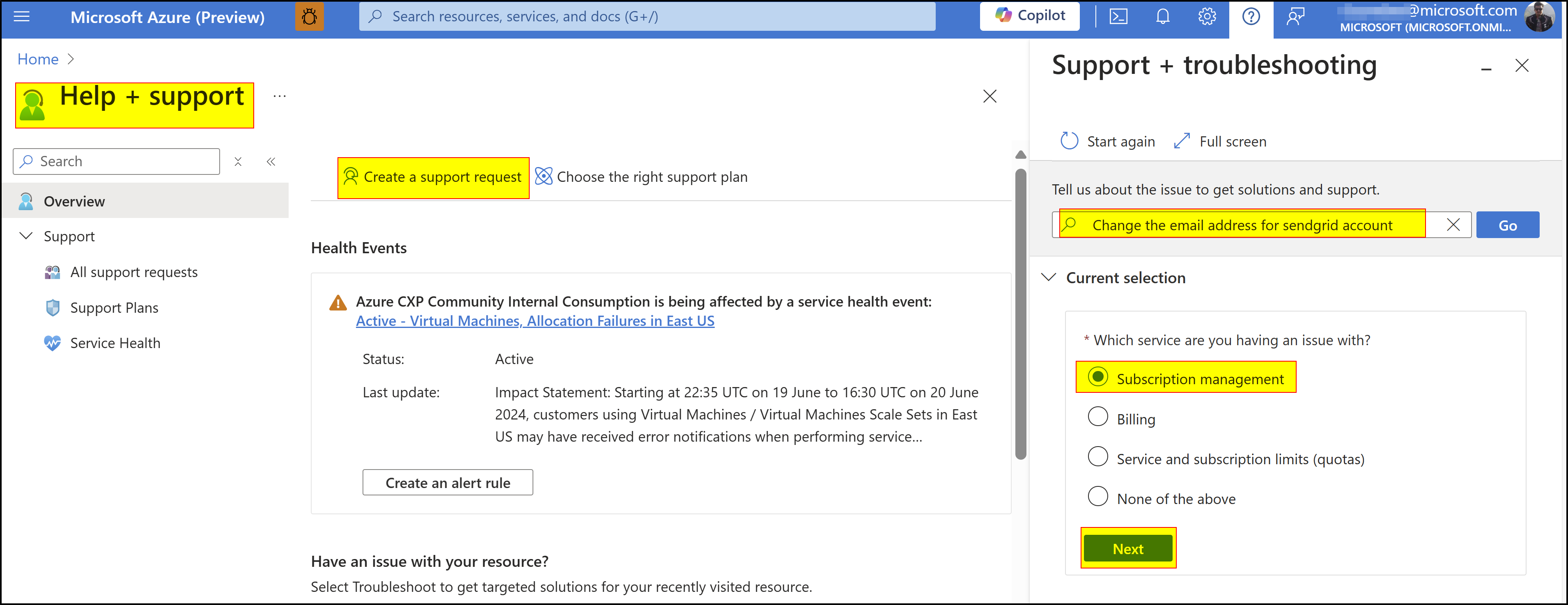Open the hamburger portal menu
The width and height of the screenshot is (1568, 605).
(22, 16)
